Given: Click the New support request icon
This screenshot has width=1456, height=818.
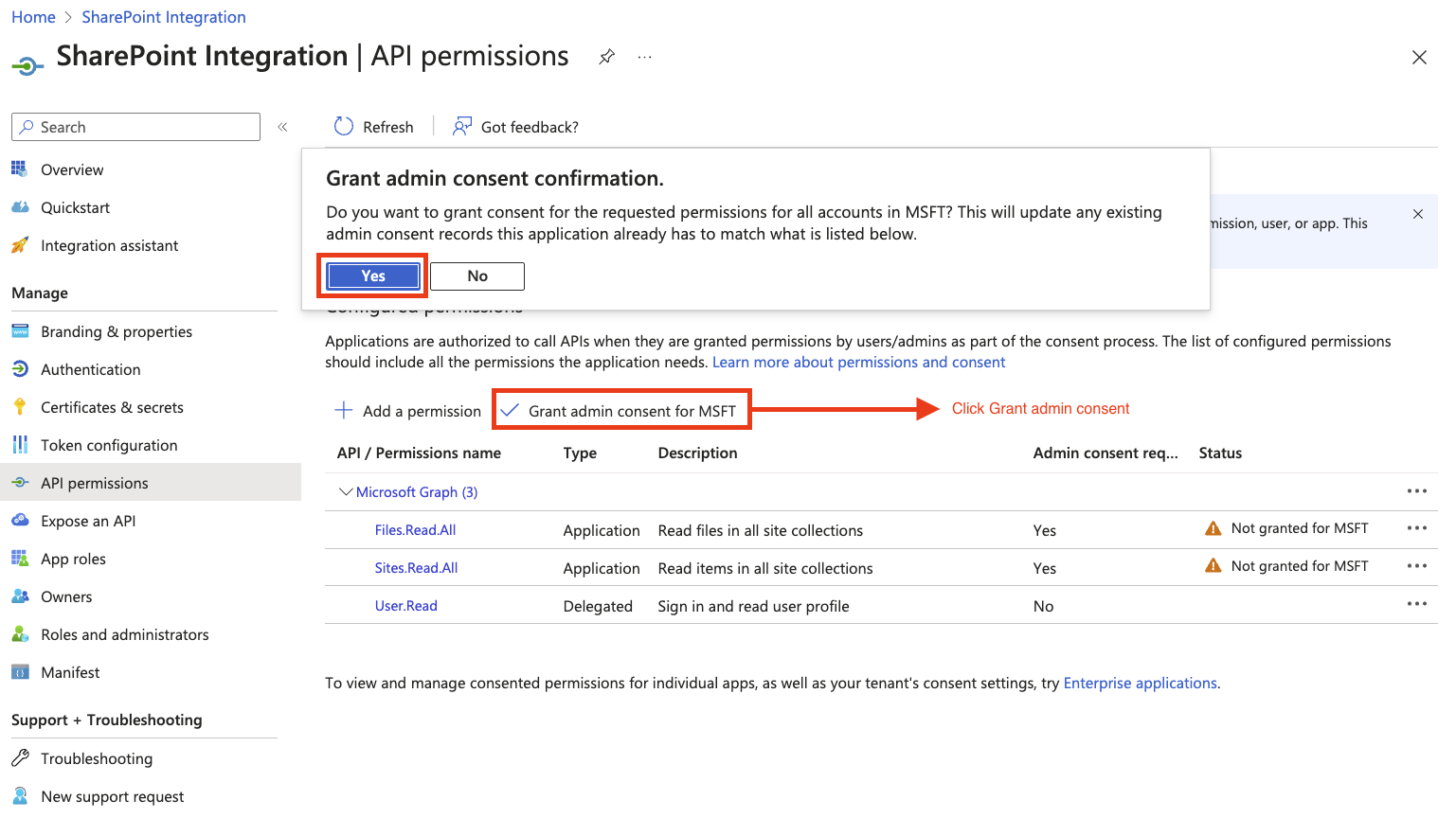Looking at the screenshot, I should click(x=20, y=796).
